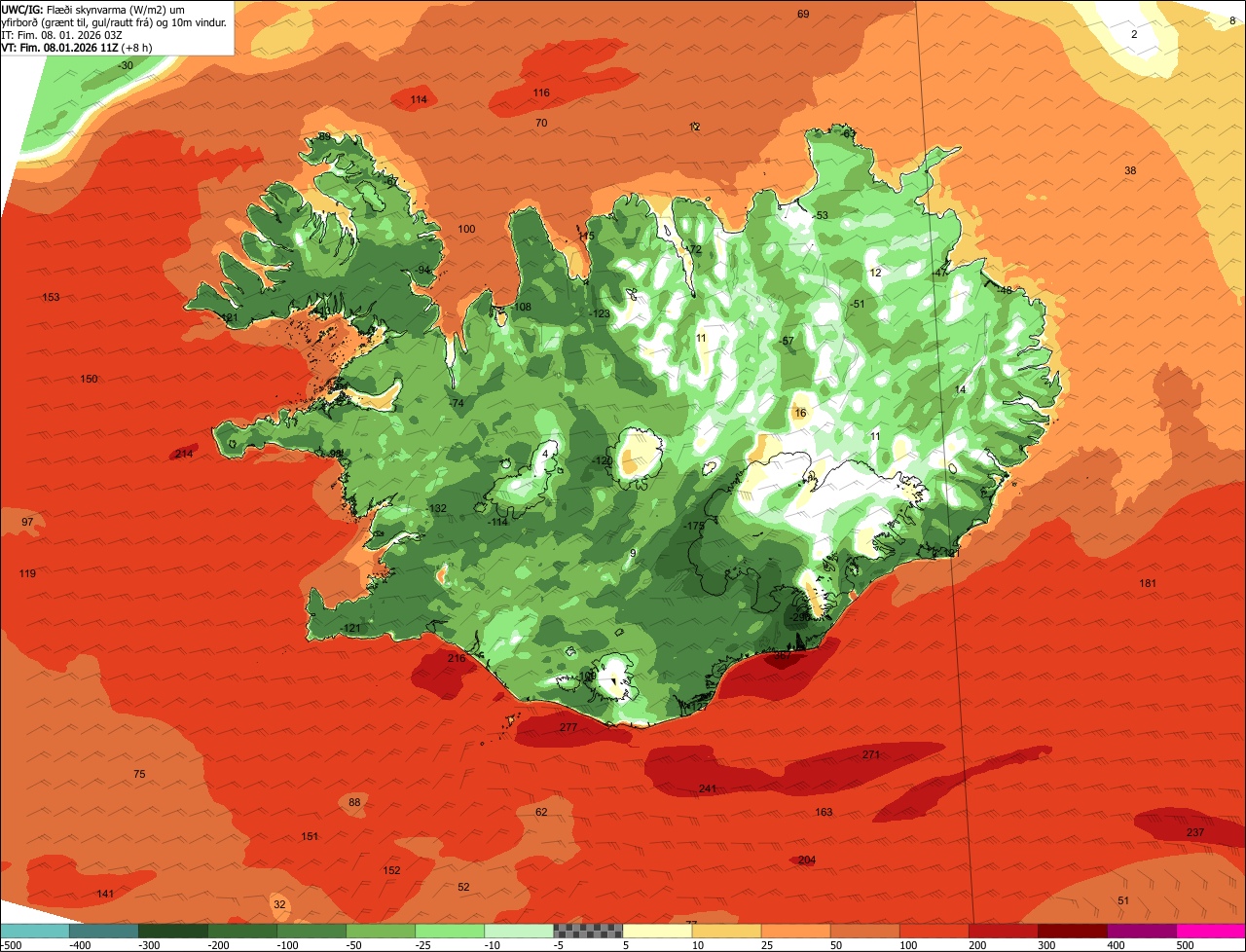
Task: Pick the pale yellow swatch between 5 and 10
Action: (657, 932)
